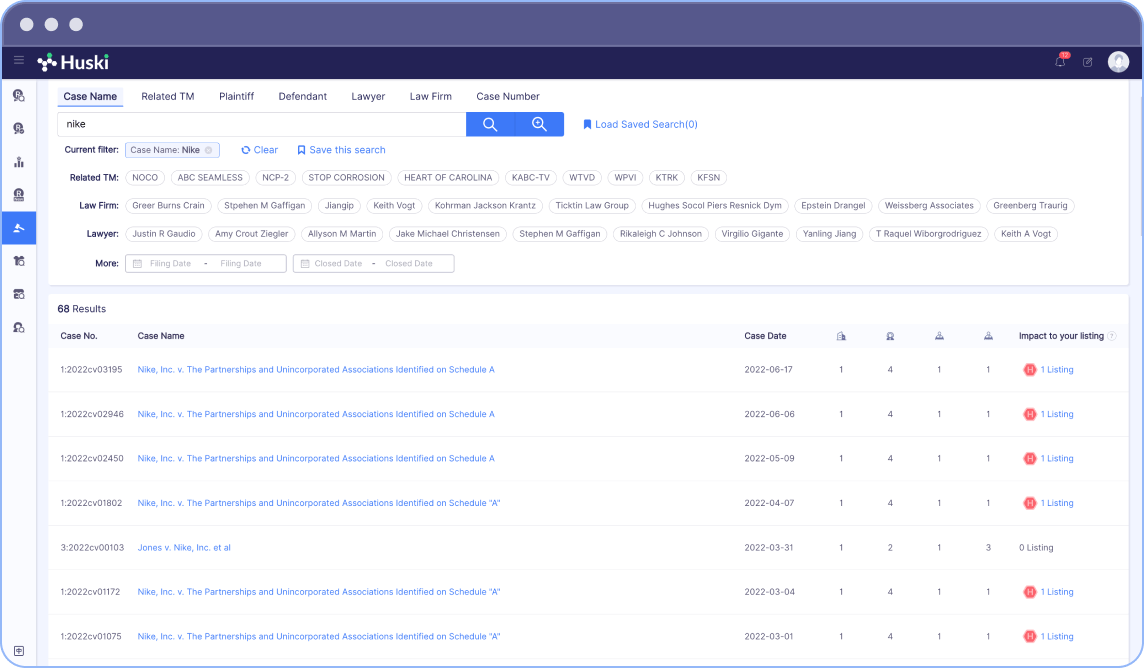The height and width of the screenshot is (668, 1144).
Task: Open the Law Firm tab
Action: pos(430,96)
